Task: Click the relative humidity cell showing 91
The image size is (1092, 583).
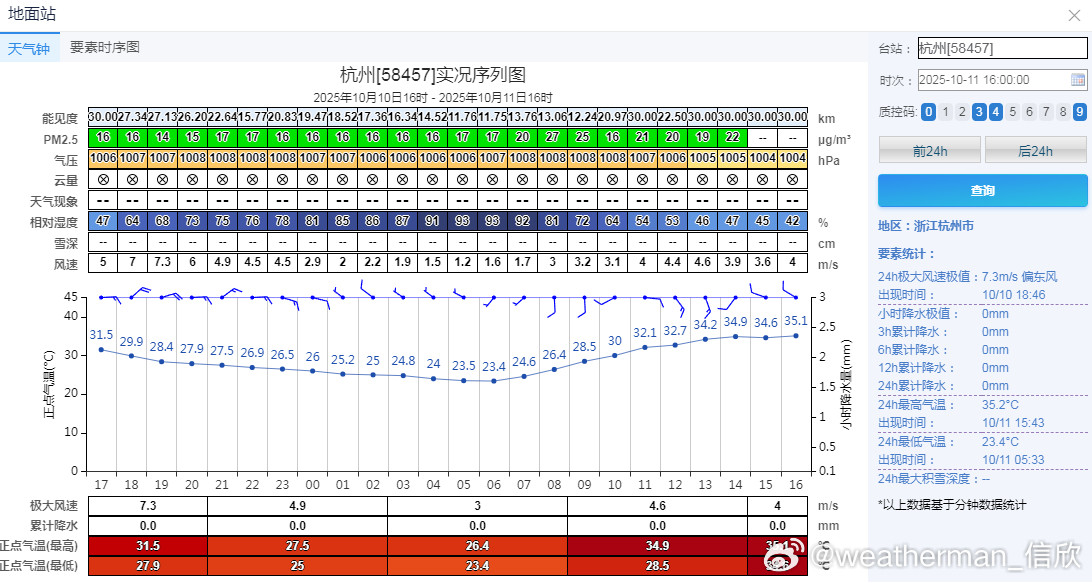Action: pyautogui.click(x=432, y=221)
